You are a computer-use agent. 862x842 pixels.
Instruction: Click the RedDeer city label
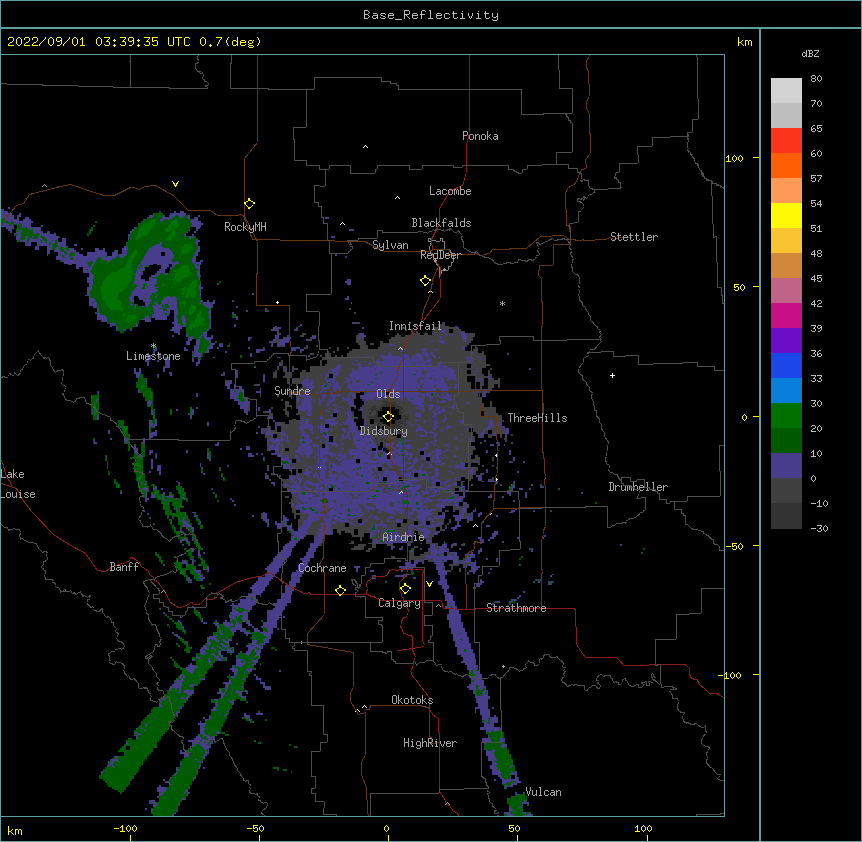pyautogui.click(x=440, y=255)
